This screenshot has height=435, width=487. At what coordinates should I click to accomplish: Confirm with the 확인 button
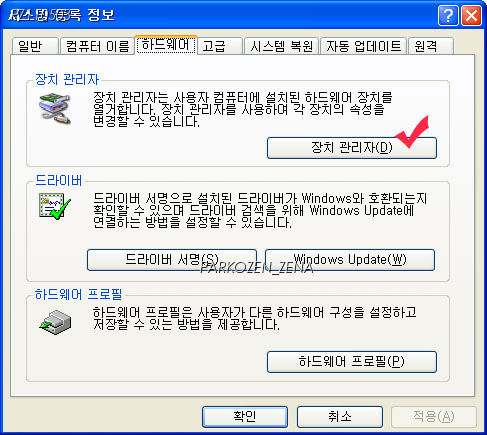point(245,417)
